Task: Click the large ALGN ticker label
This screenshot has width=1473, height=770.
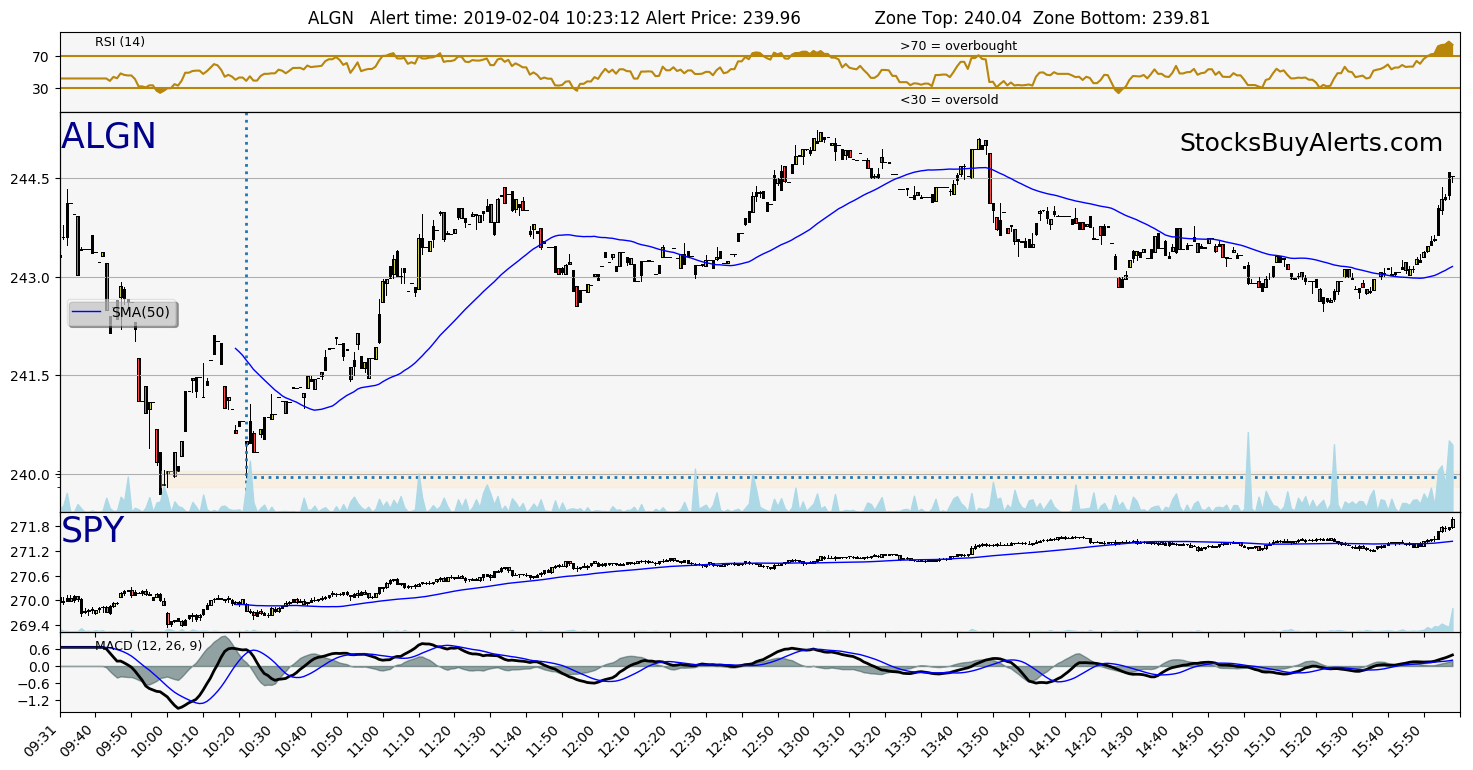Action: click(108, 137)
